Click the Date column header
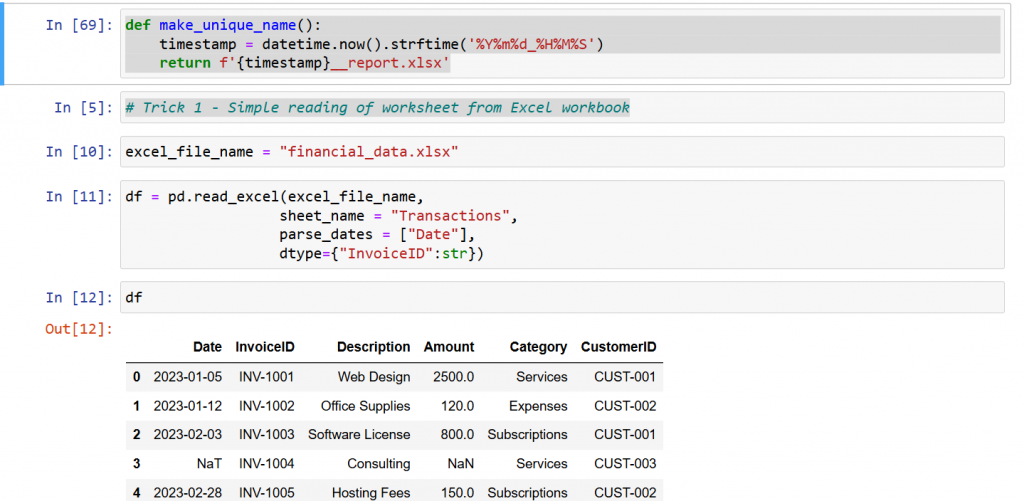Screen dimensions: 1024x501 (x=208, y=347)
